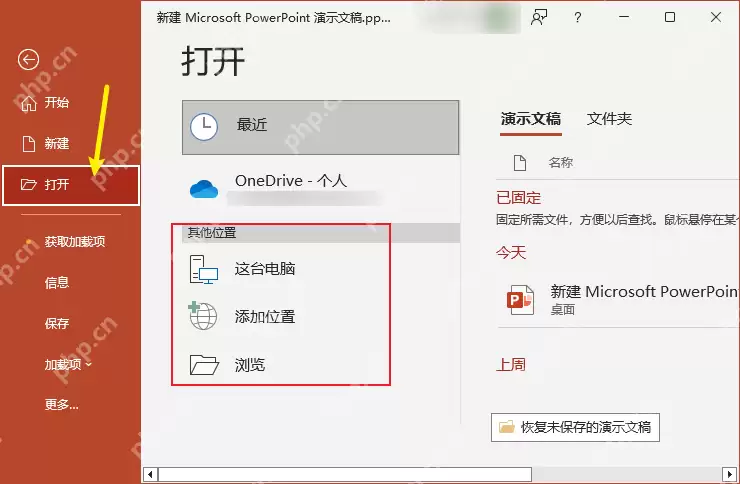The width and height of the screenshot is (740, 484).
Task: Click the 已固定 section heading
Action: [x=518, y=198]
